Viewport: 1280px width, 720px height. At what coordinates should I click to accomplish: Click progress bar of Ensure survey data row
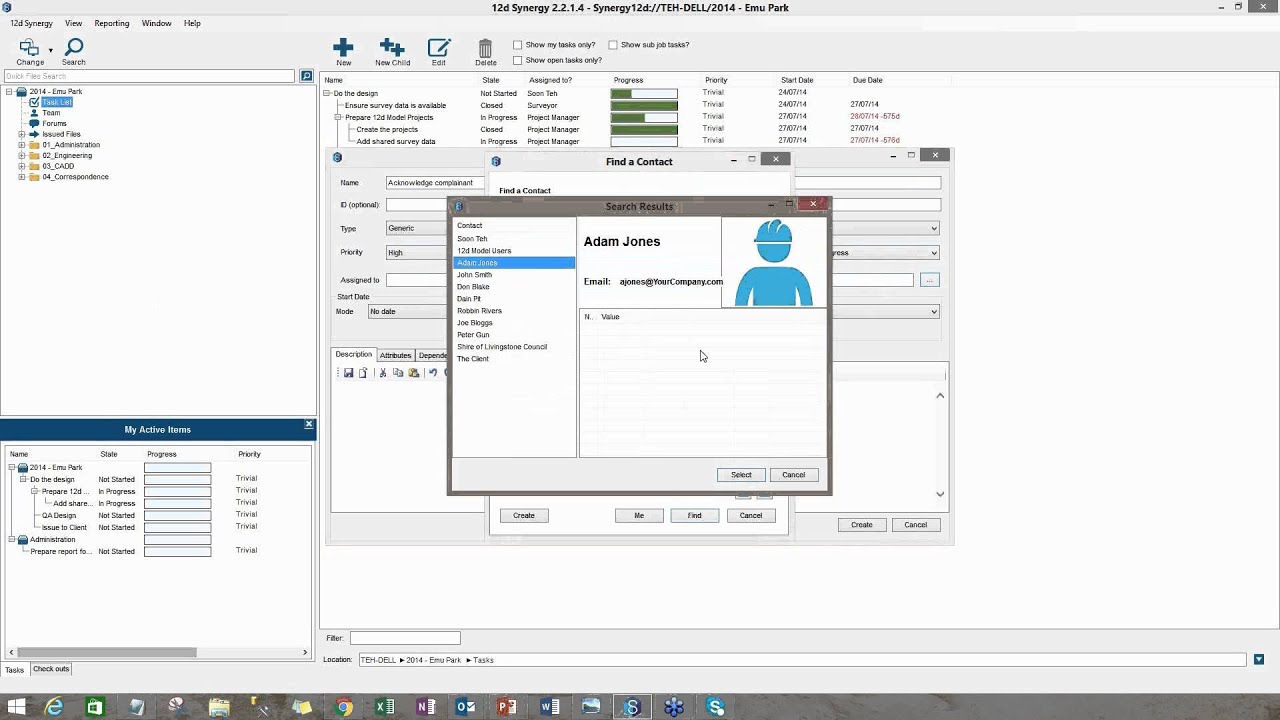[644, 105]
